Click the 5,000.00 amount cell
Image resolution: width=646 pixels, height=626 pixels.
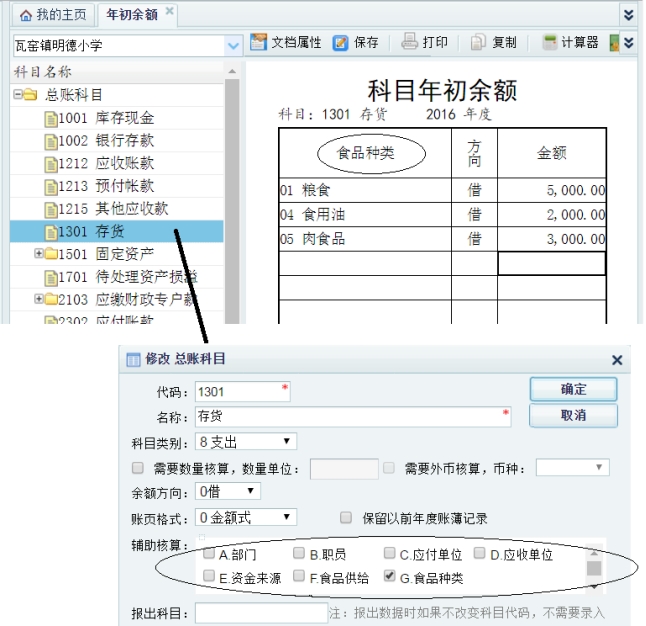(x=552, y=190)
